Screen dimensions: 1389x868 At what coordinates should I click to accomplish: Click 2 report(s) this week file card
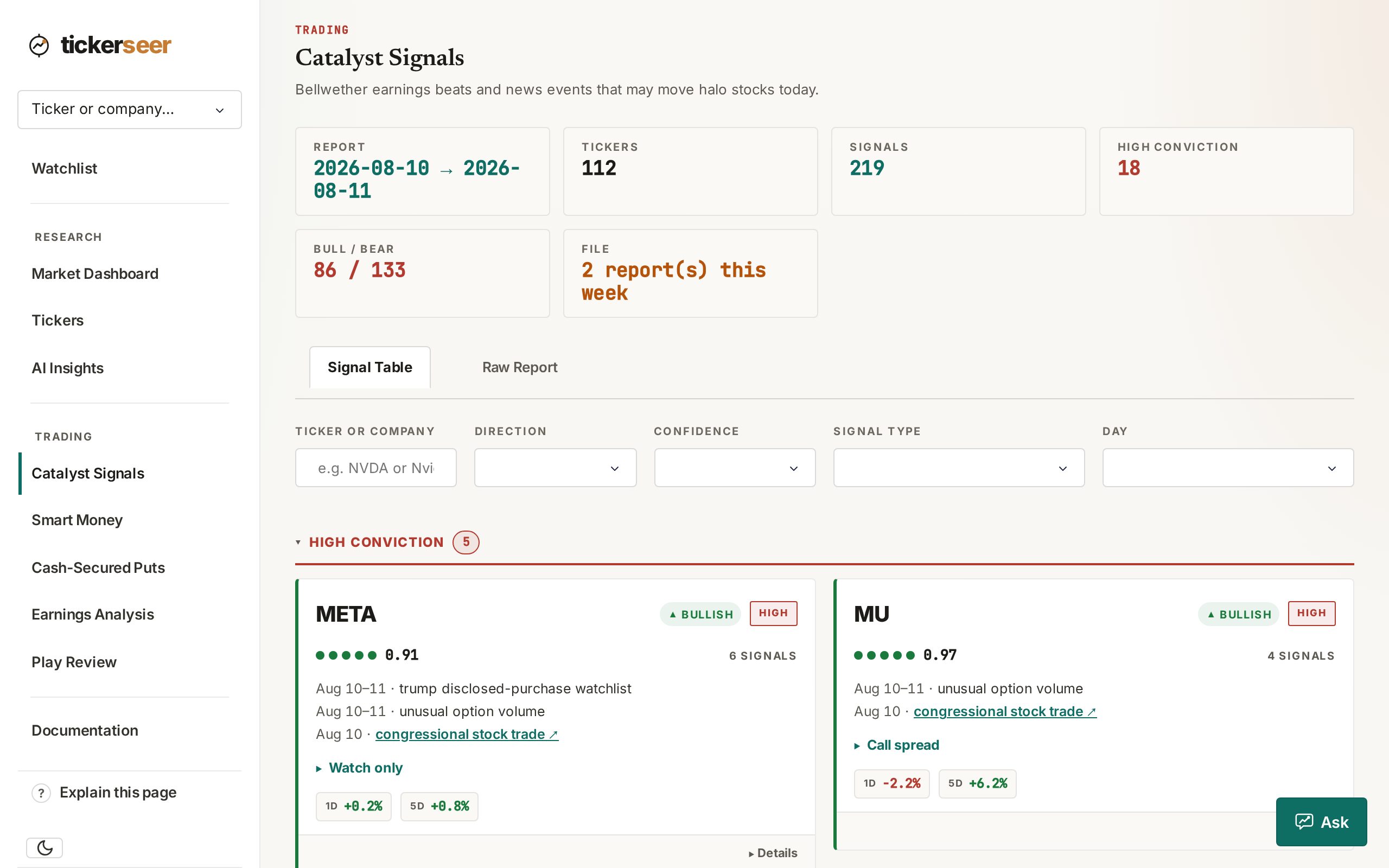691,274
